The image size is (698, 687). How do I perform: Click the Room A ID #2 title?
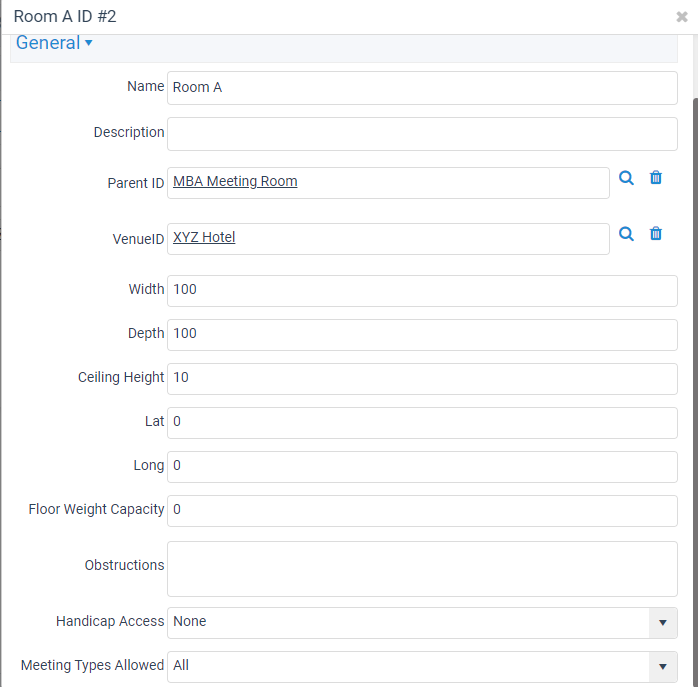point(65,16)
